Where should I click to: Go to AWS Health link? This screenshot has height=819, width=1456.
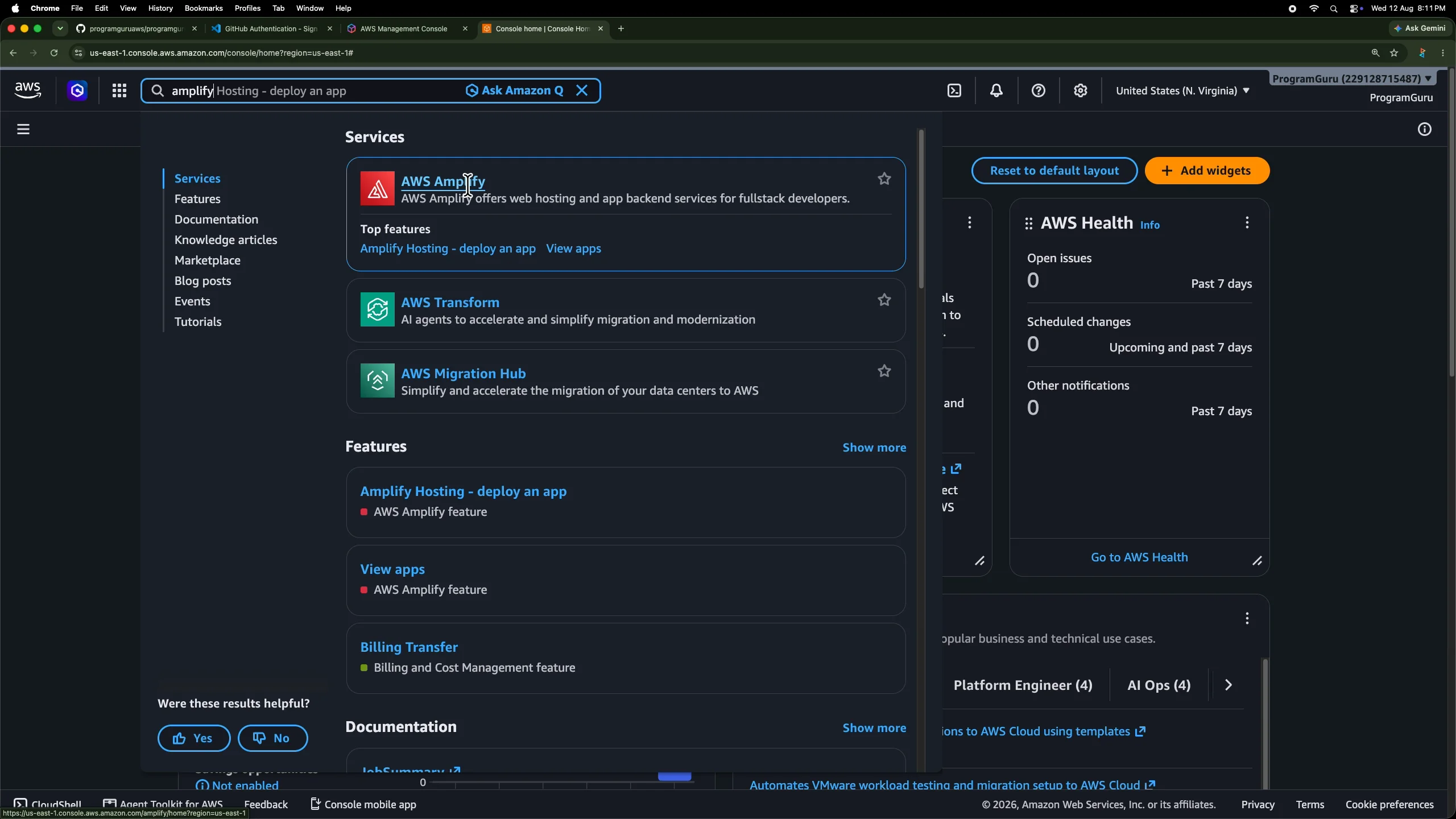click(x=1139, y=557)
